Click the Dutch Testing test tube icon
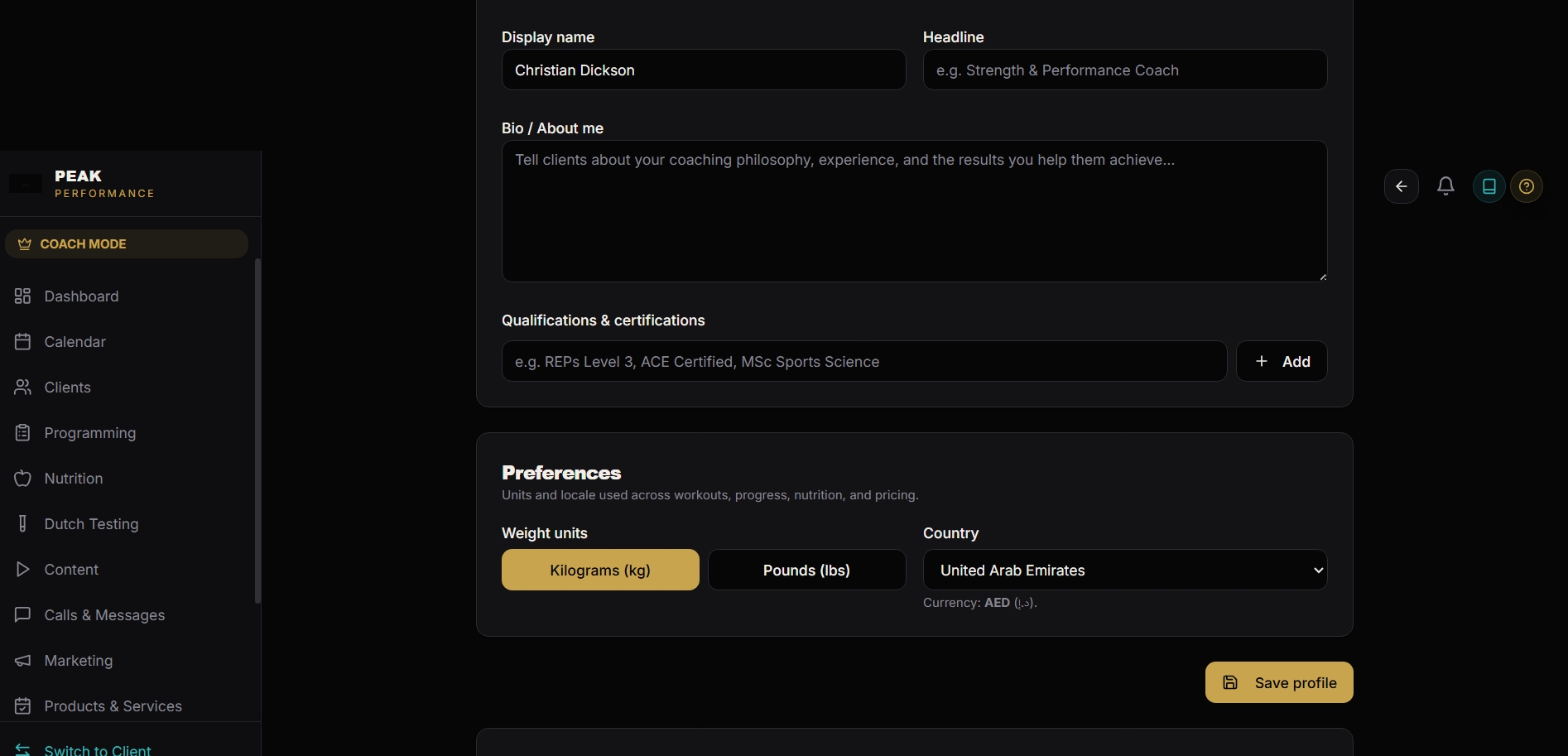 point(22,524)
